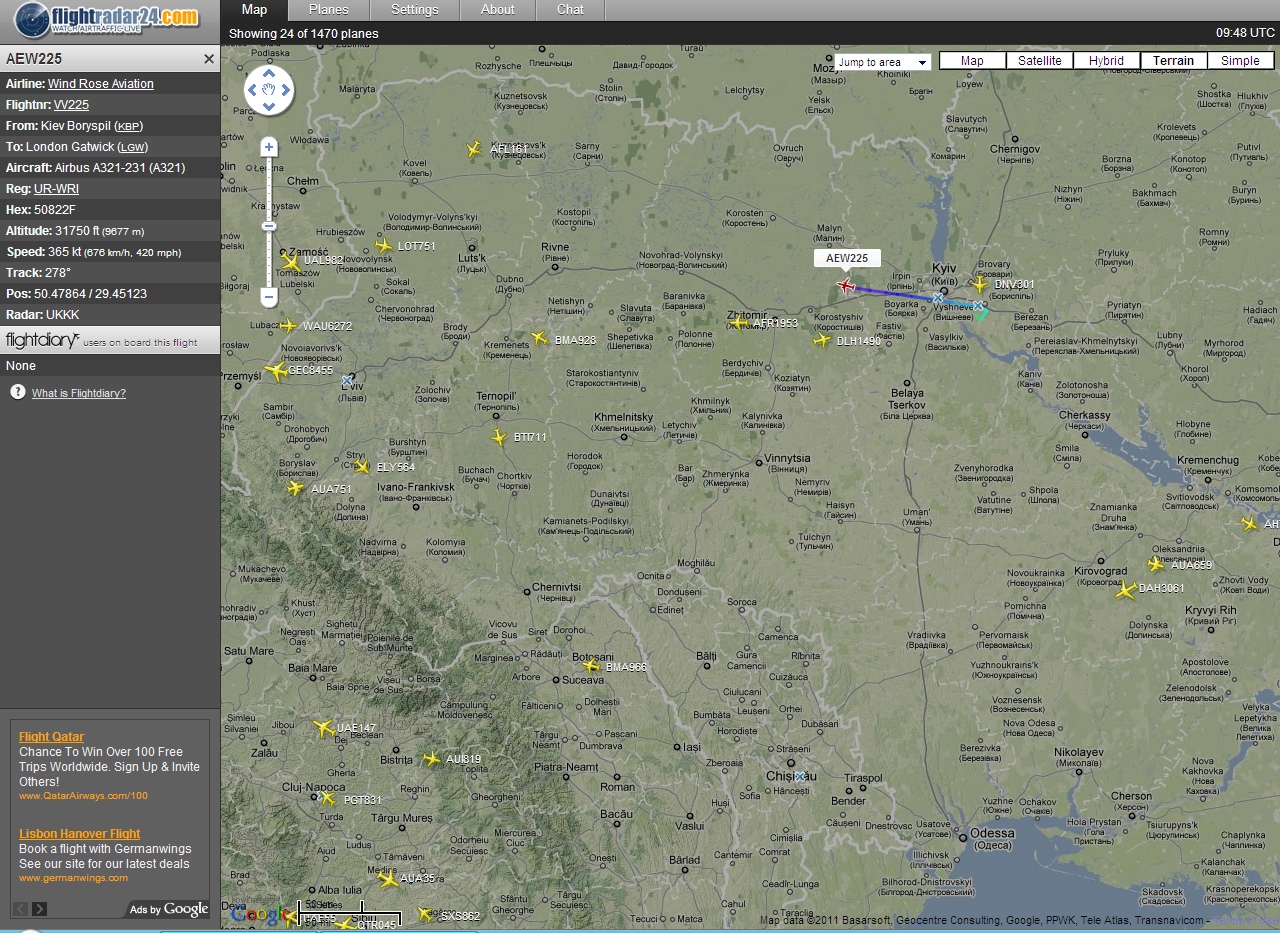Open the UR-WRI registration link
Image resolution: width=1280 pixels, height=933 pixels.
click(56, 189)
